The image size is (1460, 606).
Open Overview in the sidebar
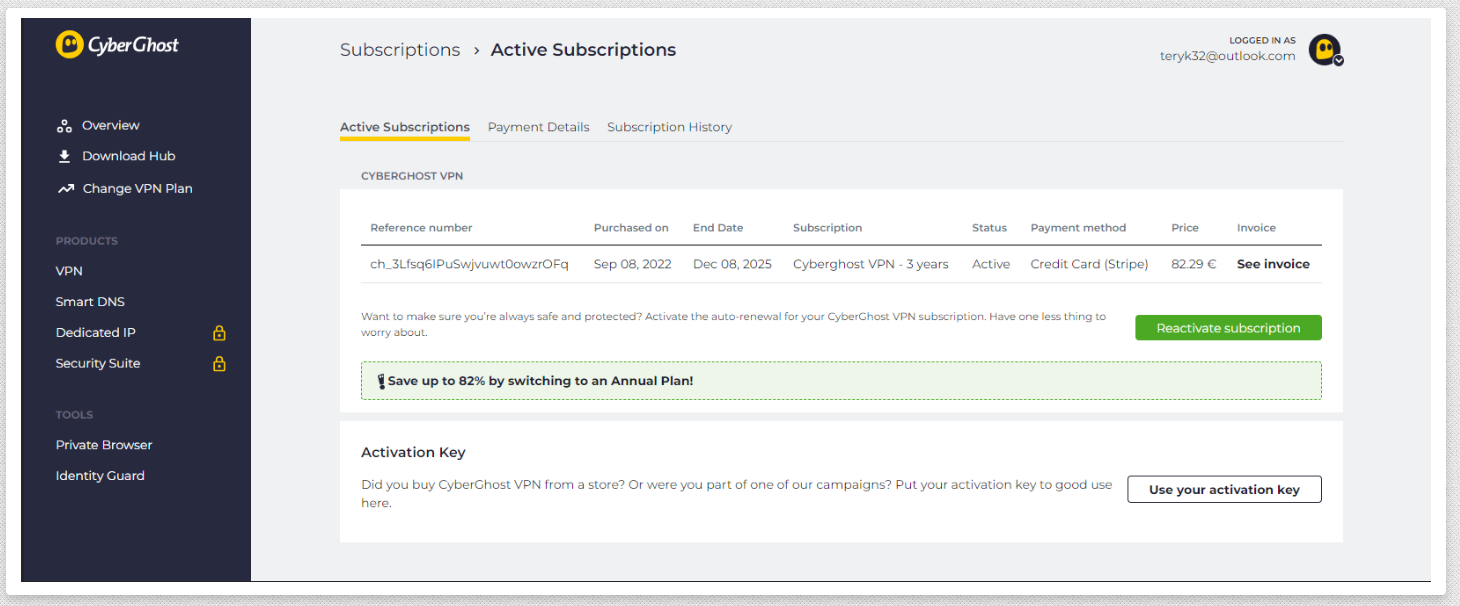click(111, 126)
